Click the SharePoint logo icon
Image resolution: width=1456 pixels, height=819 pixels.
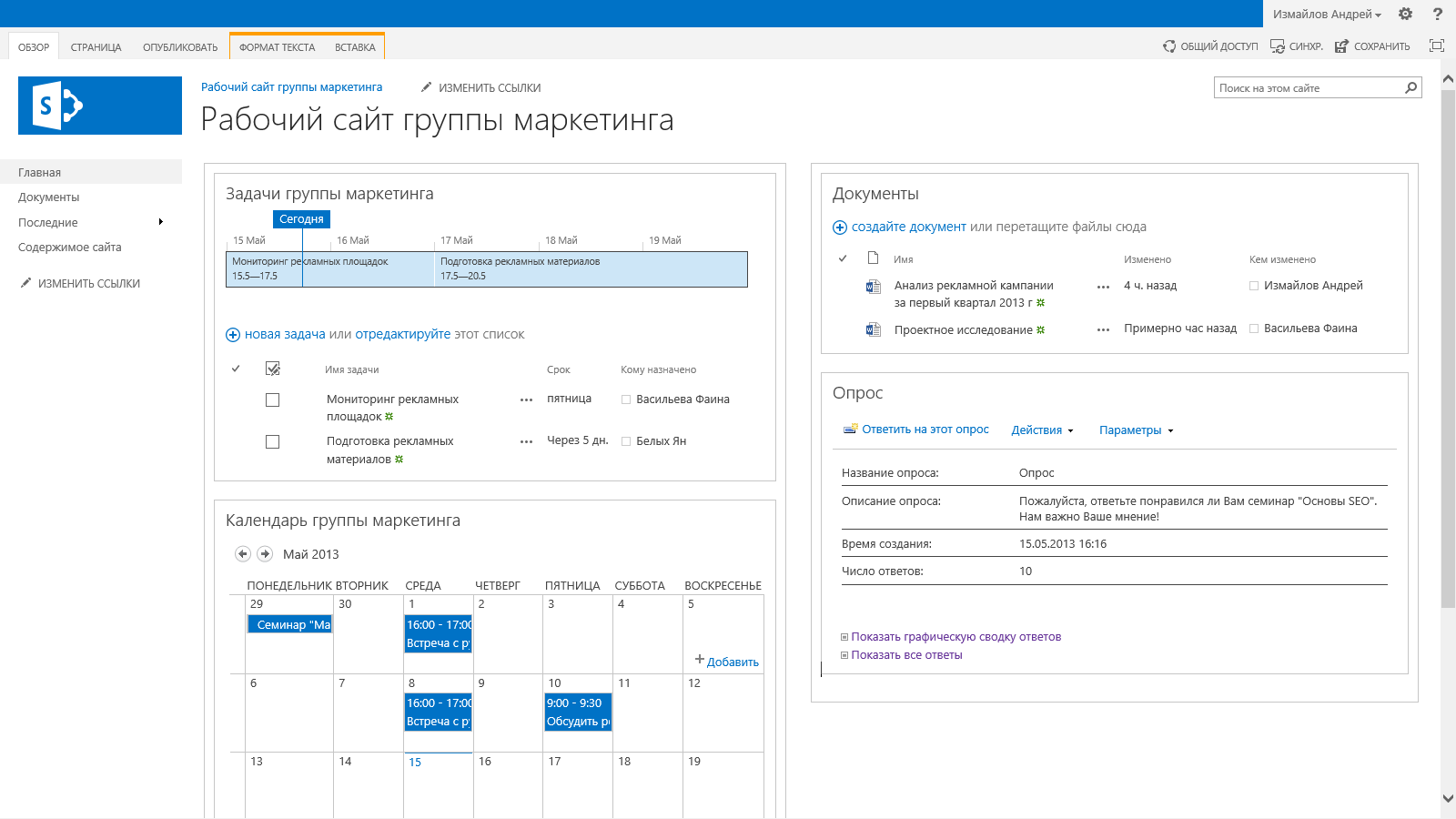(56, 106)
